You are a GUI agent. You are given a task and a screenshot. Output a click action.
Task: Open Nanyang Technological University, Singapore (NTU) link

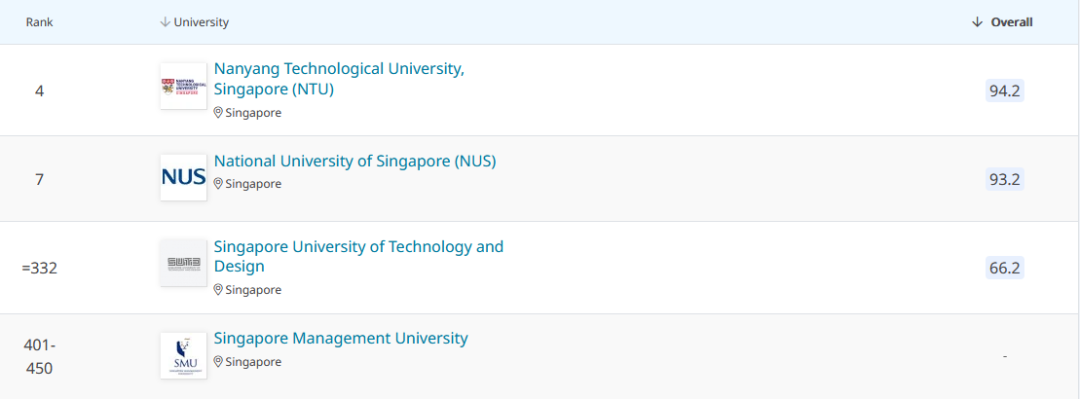click(340, 79)
